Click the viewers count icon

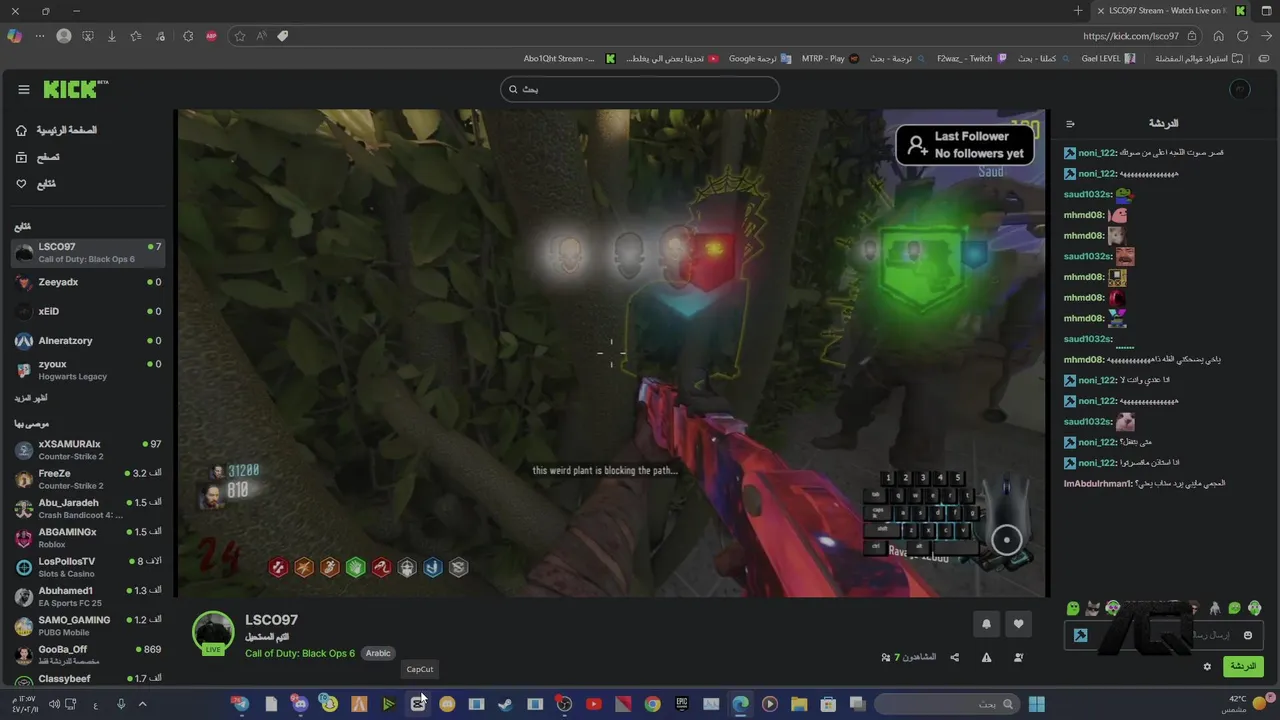[x=886, y=657]
